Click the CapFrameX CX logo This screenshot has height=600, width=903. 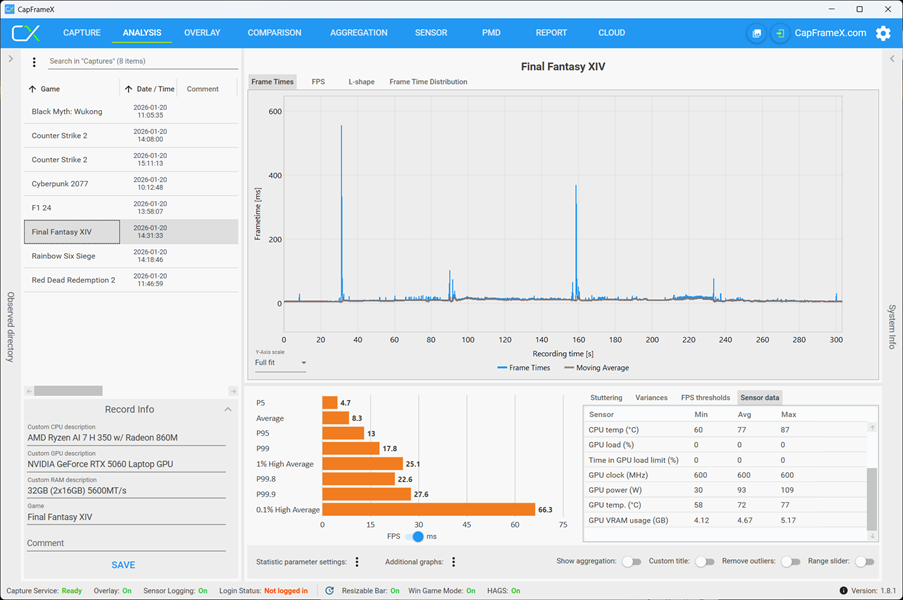tap(26, 33)
